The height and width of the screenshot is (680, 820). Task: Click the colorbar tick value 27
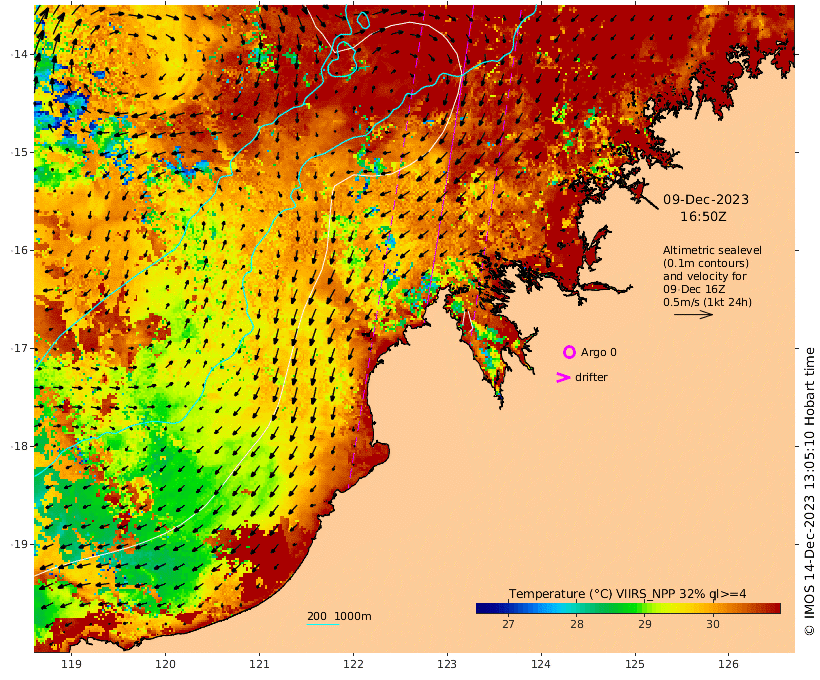pyautogui.click(x=508, y=624)
